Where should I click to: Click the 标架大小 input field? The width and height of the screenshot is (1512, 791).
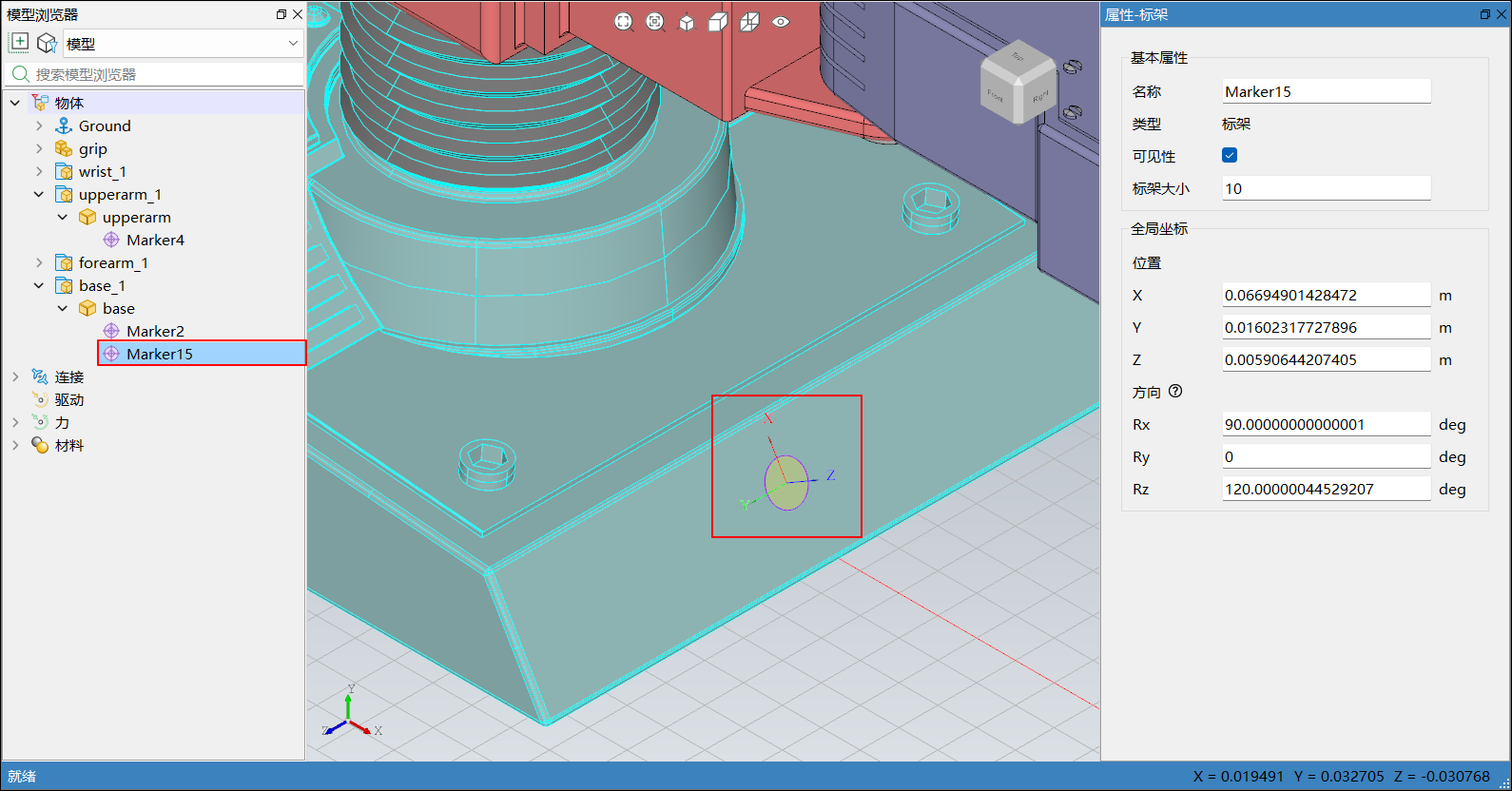click(x=1326, y=188)
